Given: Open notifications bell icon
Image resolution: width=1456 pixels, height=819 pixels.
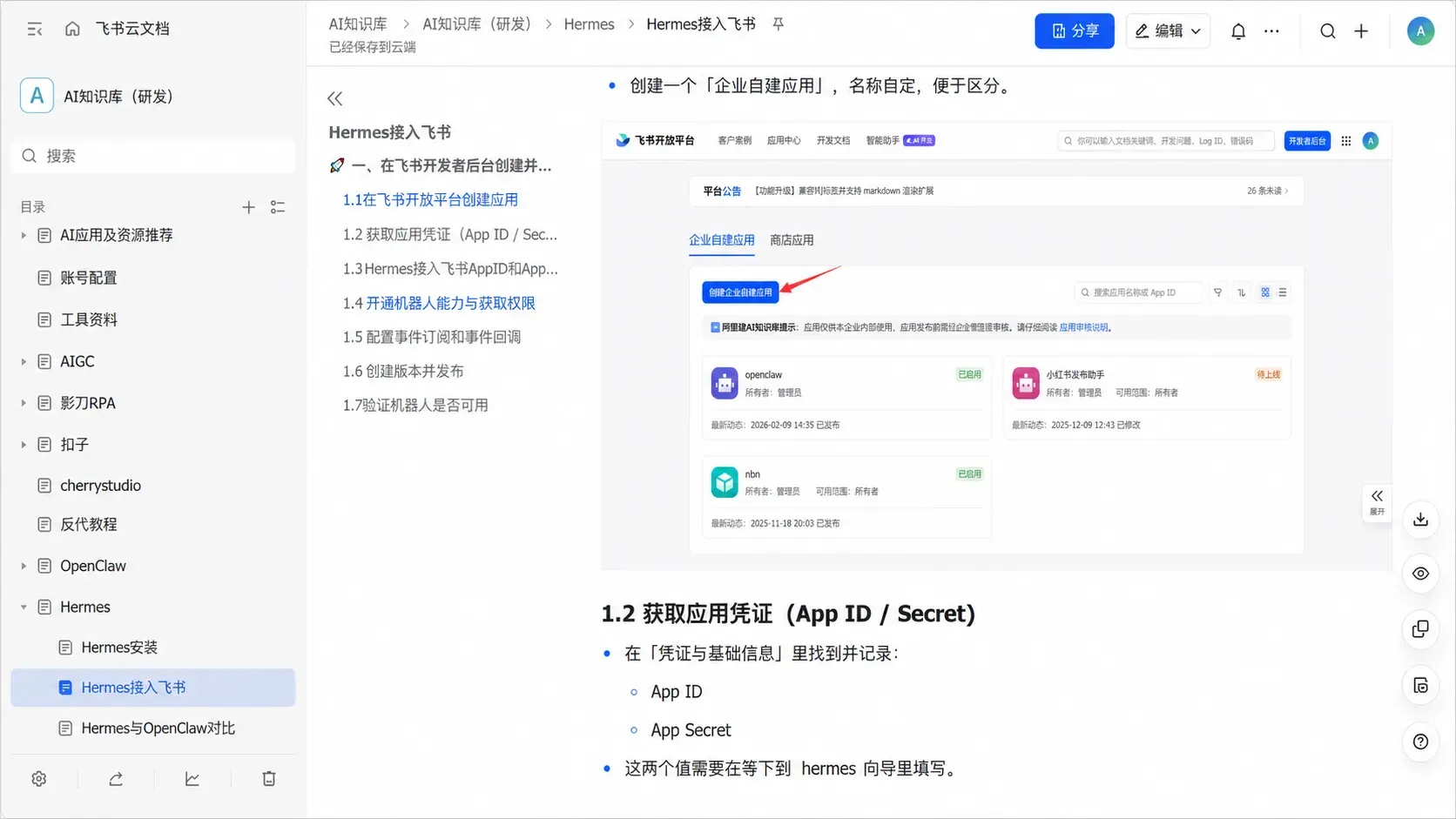Looking at the screenshot, I should [x=1238, y=31].
